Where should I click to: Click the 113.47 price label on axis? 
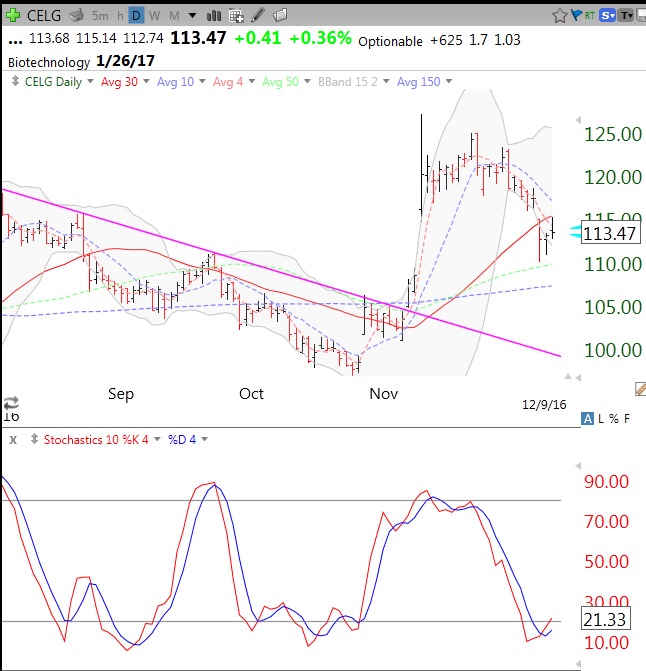point(610,234)
